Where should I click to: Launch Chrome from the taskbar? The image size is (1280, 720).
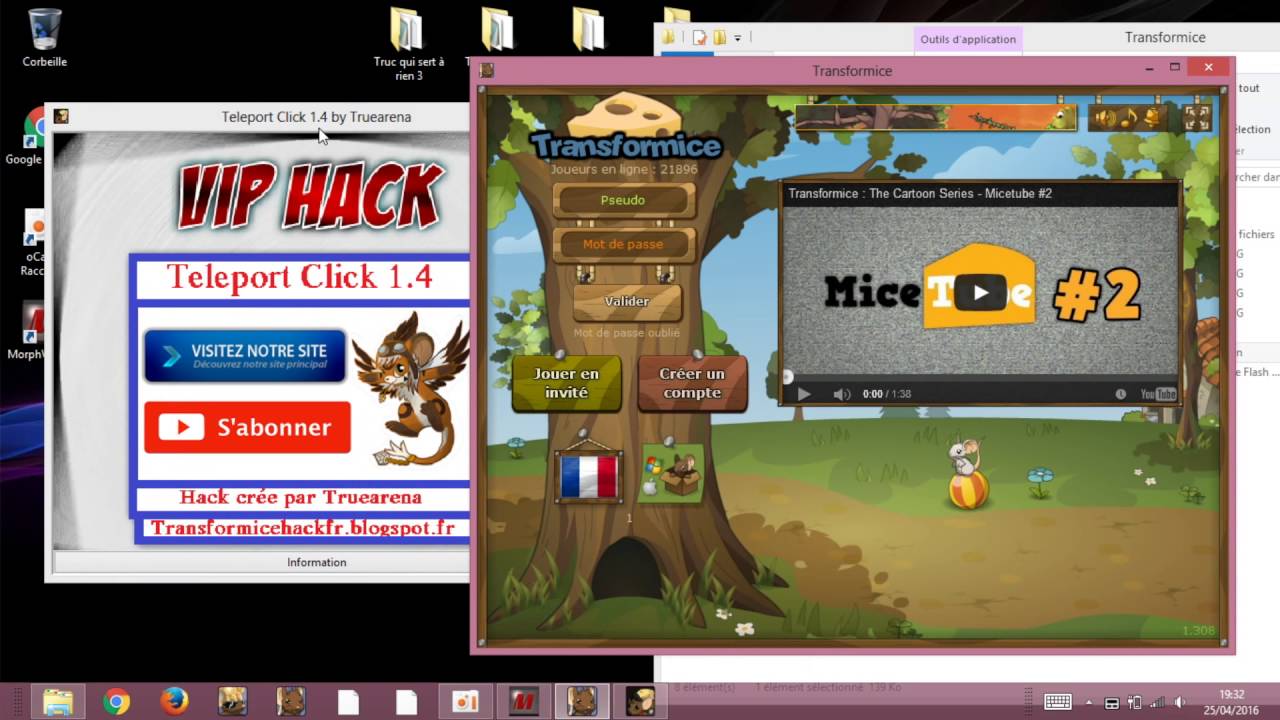coord(116,702)
